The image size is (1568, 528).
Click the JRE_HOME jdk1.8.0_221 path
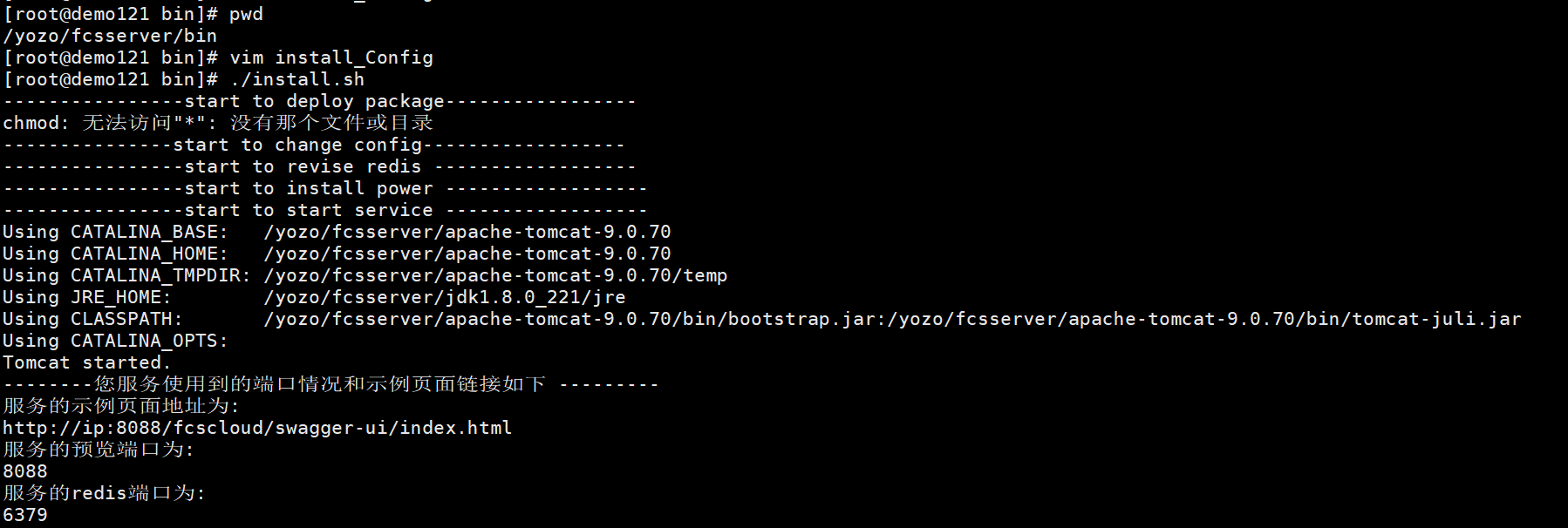point(445,297)
